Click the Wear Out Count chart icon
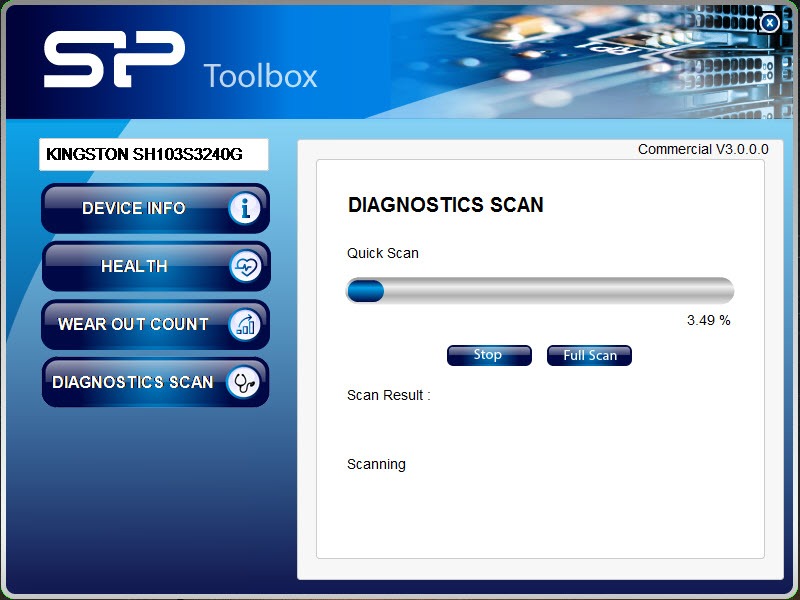Image resolution: width=800 pixels, height=600 pixels. pos(245,324)
